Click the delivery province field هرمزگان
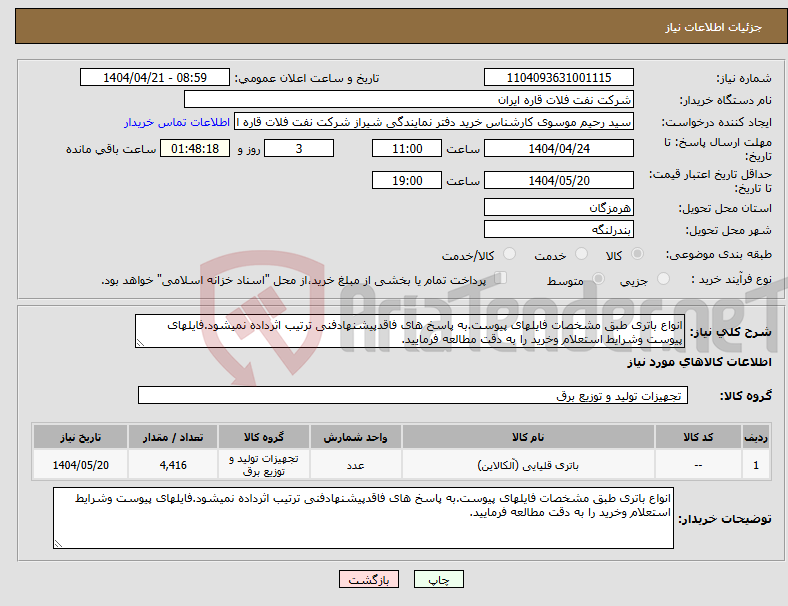Screen dimensions: 788x606 pos(559,207)
